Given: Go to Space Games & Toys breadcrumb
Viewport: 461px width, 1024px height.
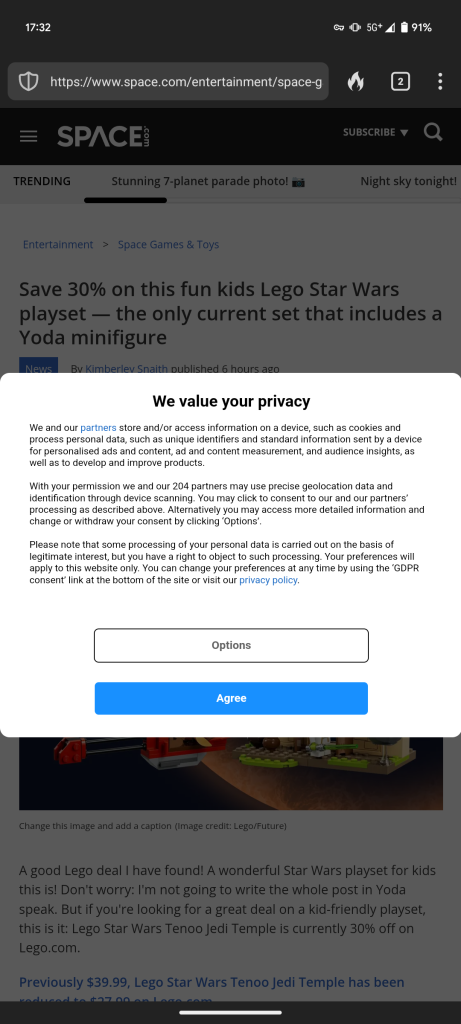Looking at the screenshot, I should click(x=168, y=244).
